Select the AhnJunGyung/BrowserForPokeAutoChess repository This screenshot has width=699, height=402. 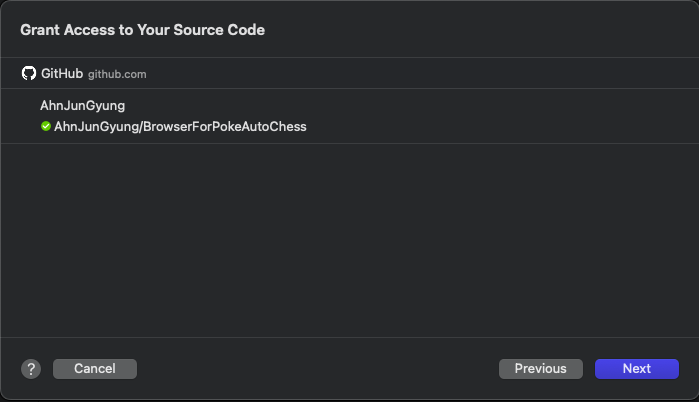tap(180, 127)
